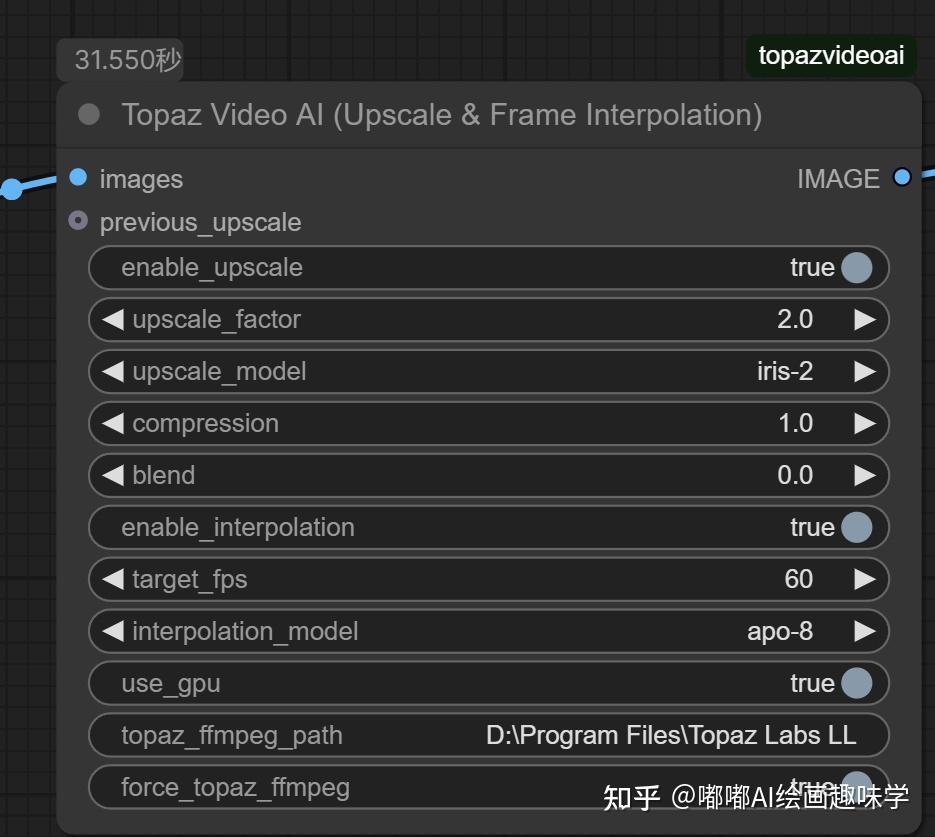Select next interpolation_model with the right arrow
This screenshot has height=837, width=935.
[865, 631]
